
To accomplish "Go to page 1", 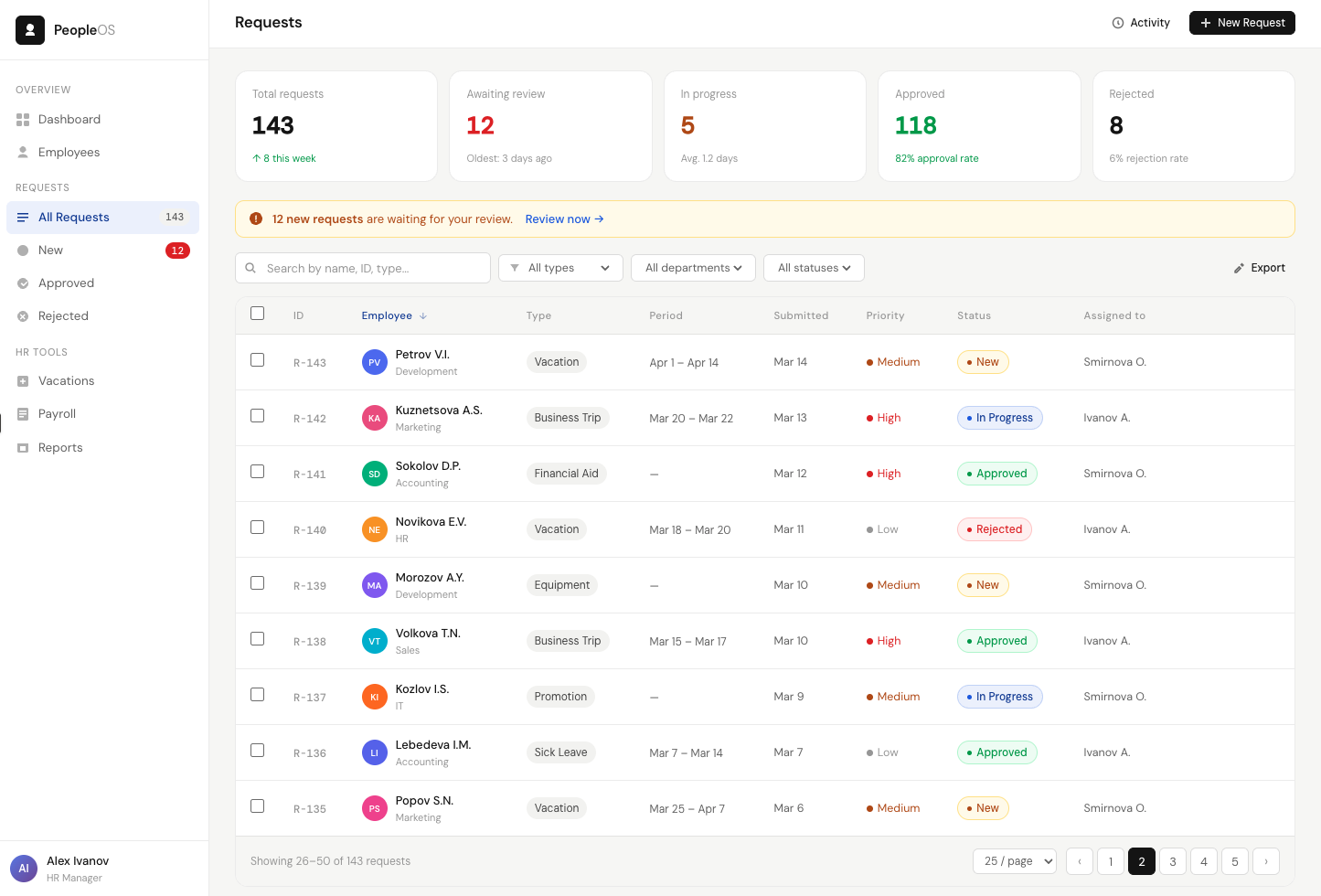I will 1111,861.
